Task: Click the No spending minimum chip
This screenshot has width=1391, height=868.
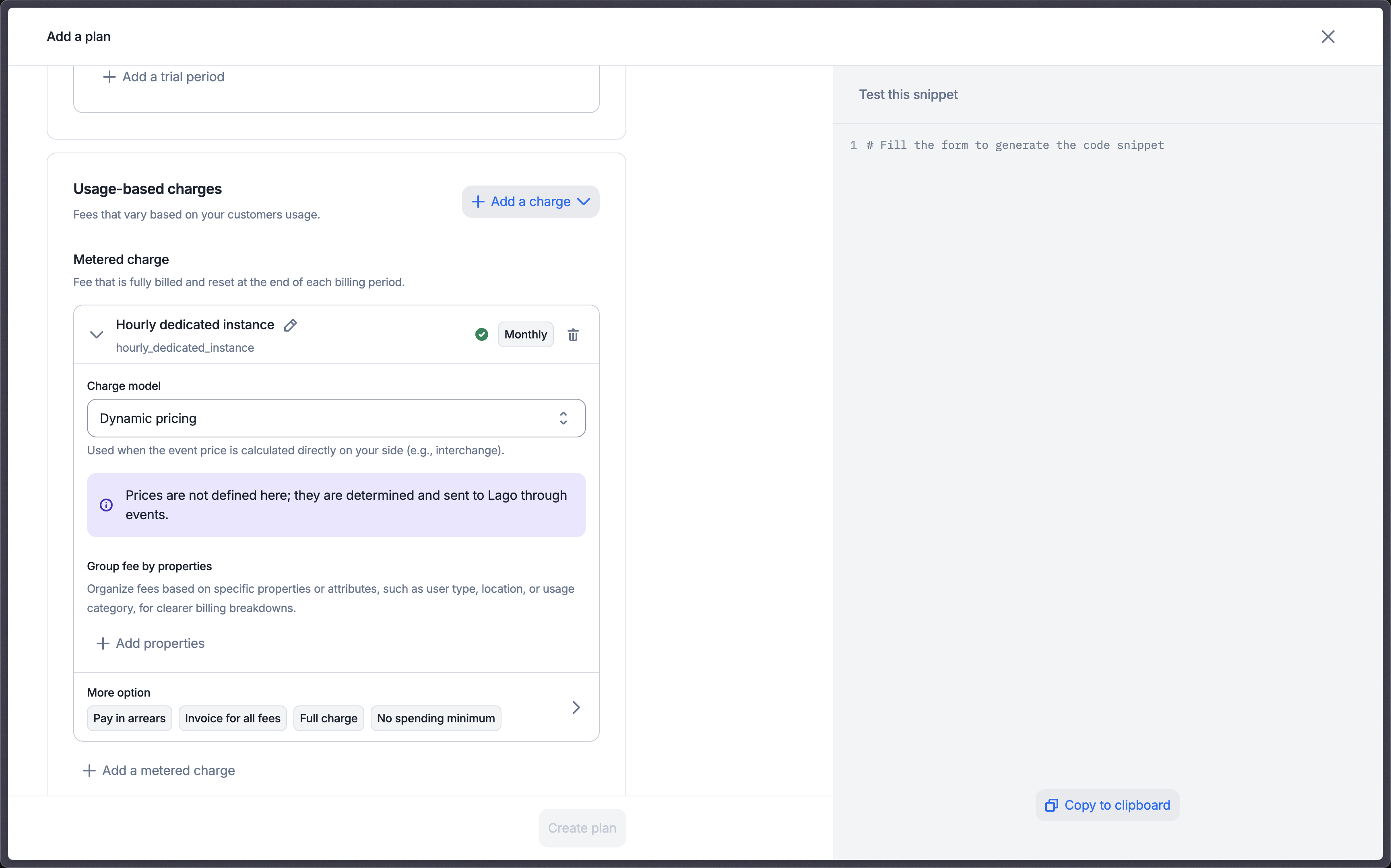Action: point(436,718)
